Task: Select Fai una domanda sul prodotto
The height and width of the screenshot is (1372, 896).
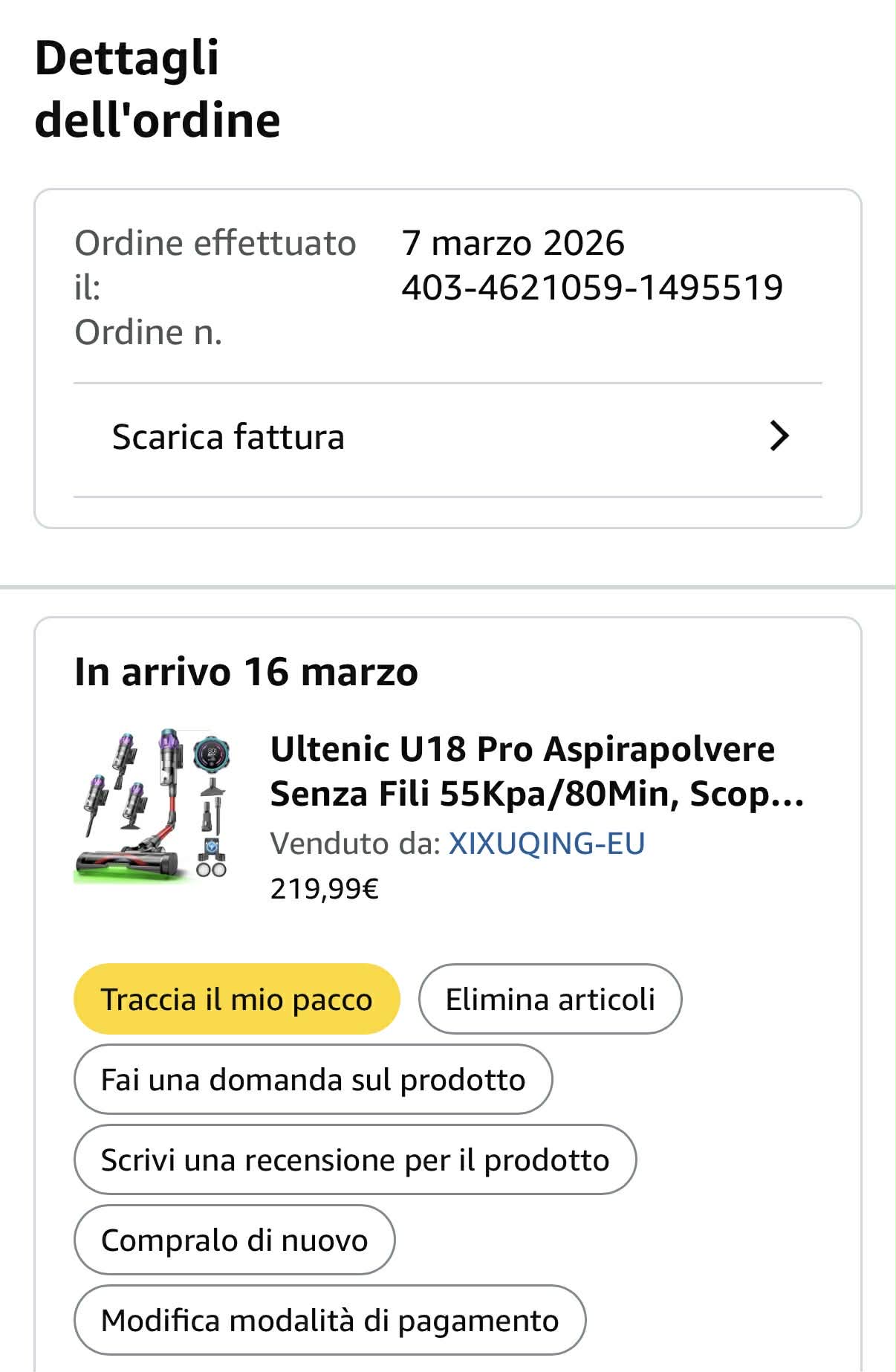Action: pyautogui.click(x=313, y=1079)
